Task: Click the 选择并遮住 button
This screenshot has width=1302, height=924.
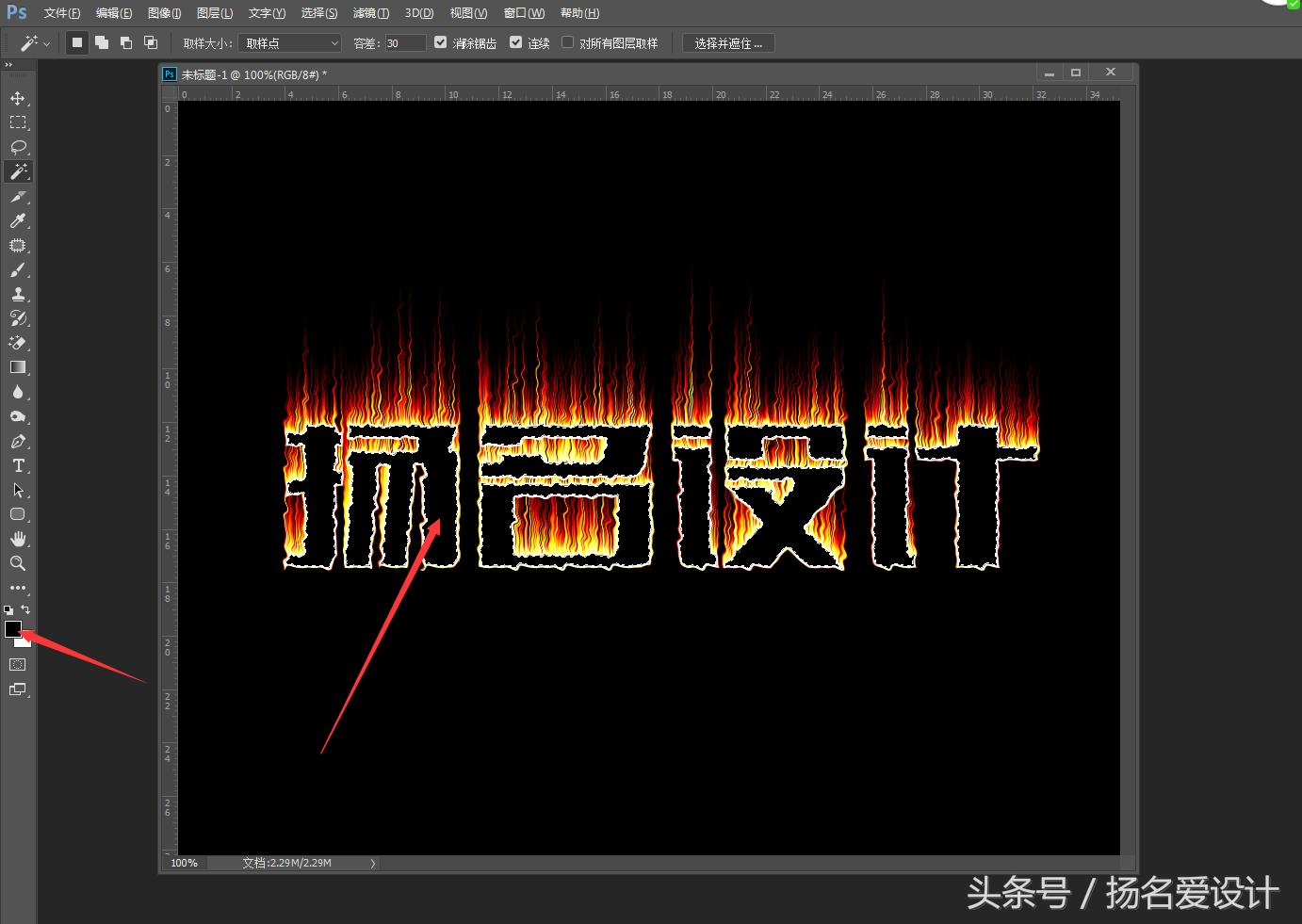Action: (x=728, y=43)
